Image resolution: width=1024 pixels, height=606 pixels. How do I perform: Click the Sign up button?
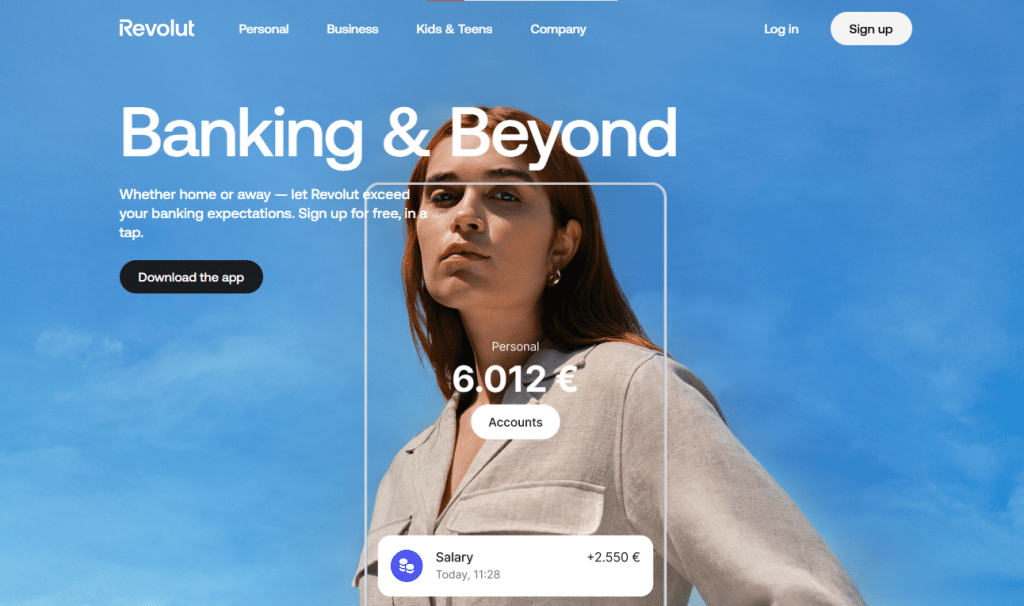[x=871, y=29]
